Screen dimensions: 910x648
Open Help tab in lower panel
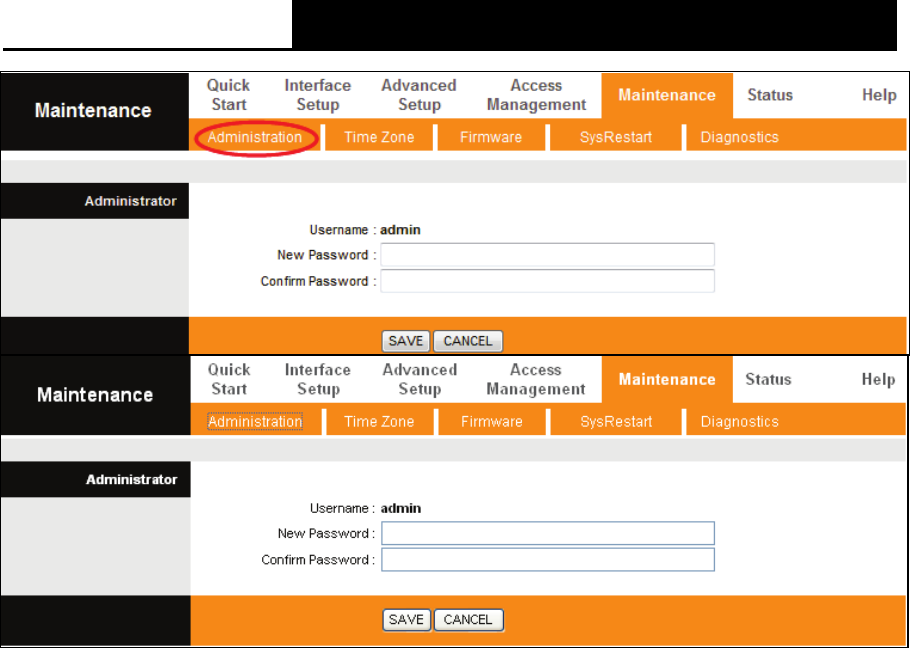pos(878,379)
